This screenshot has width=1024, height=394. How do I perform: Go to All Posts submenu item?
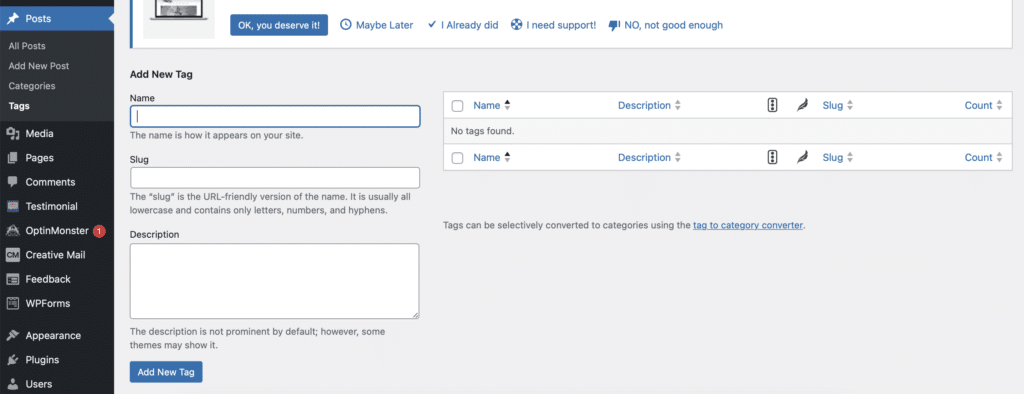tap(27, 46)
